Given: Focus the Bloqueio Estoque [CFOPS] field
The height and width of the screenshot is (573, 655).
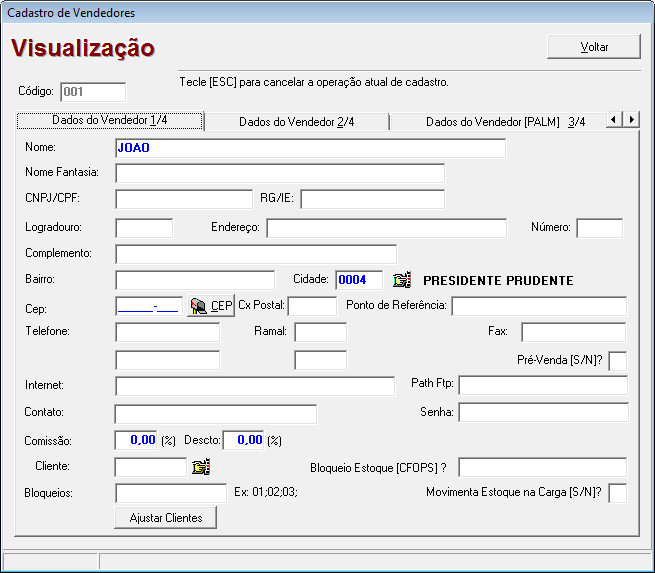Looking at the screenshot, I should [x=542, y=467].
